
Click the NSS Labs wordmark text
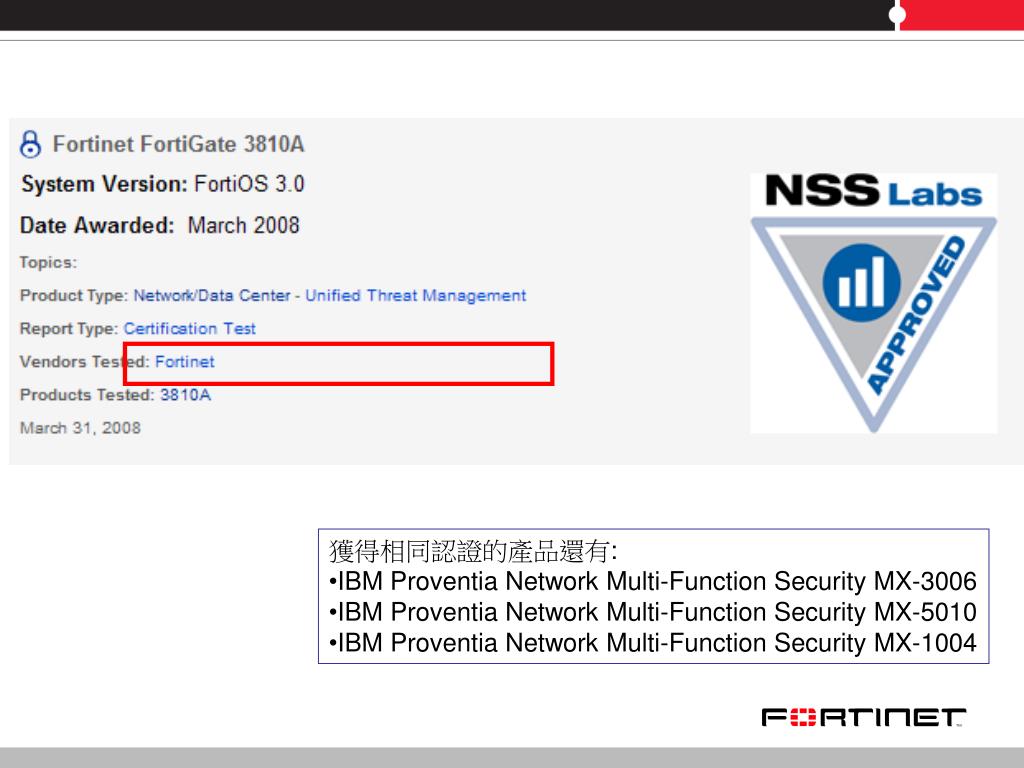874,191
